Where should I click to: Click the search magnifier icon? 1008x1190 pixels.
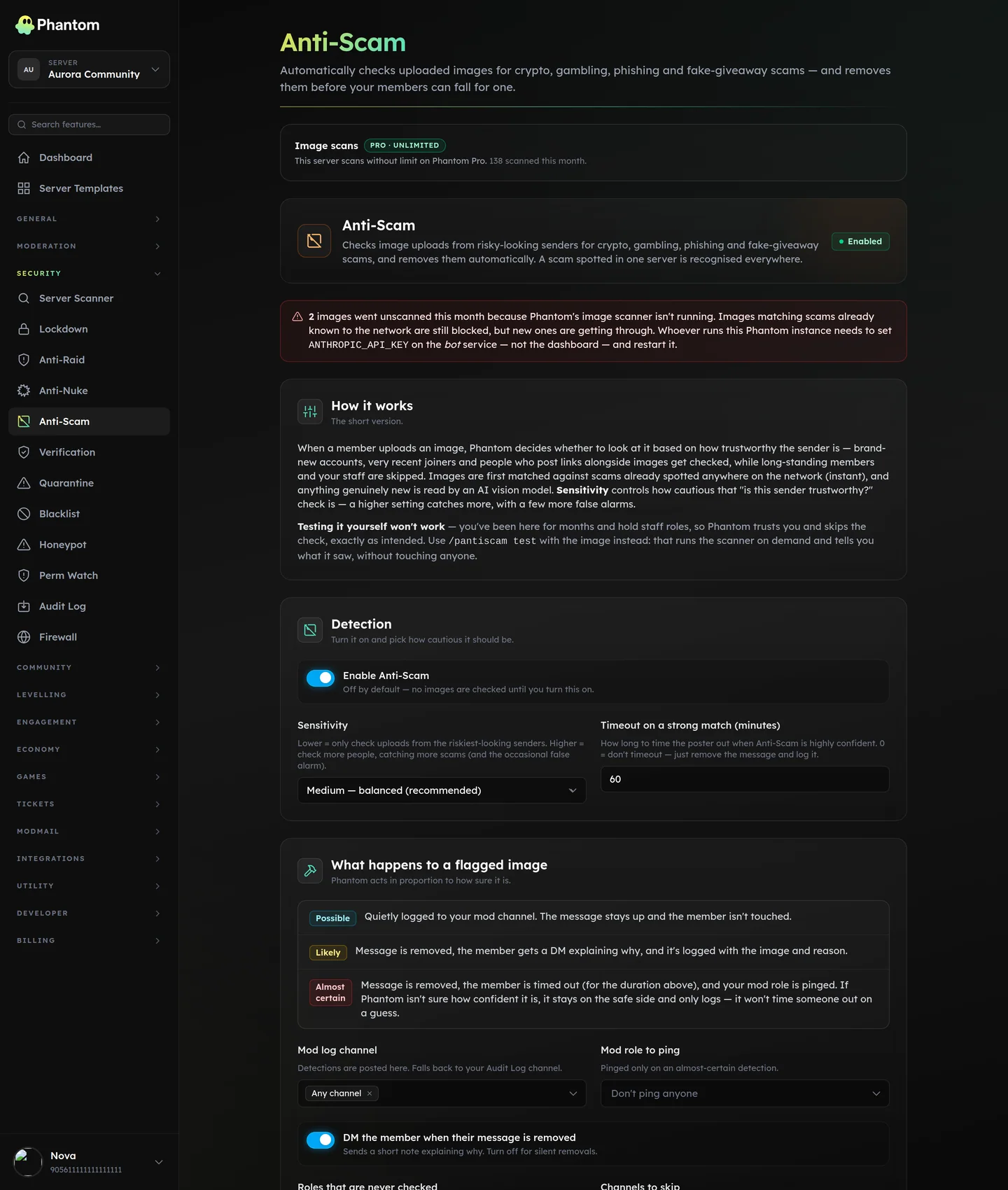click(x=22, y=125)
